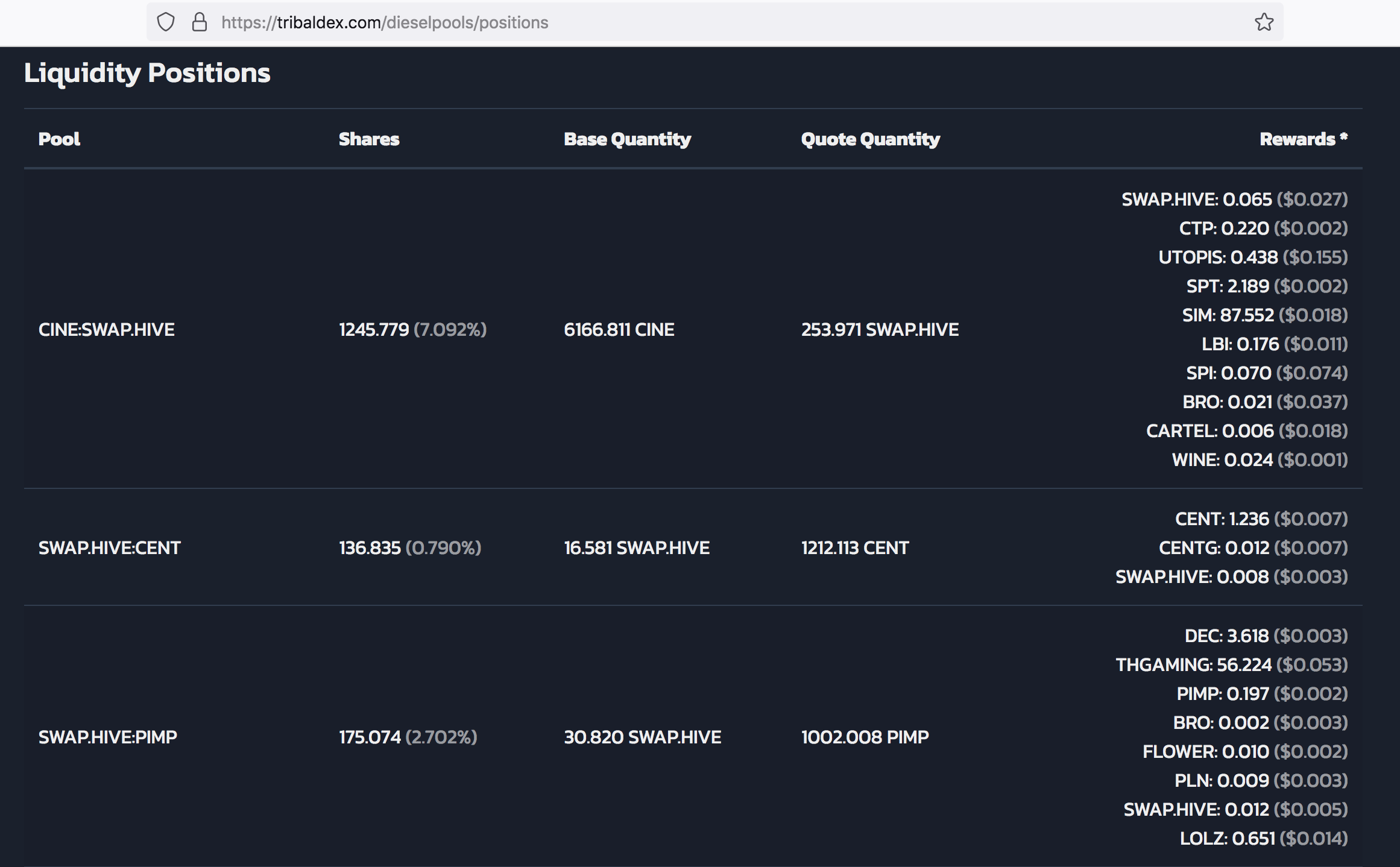The width and height of the screenshot is (1400, 867).
Task: Click the tribaldex.com URL address field
Action: coord(714,22)
